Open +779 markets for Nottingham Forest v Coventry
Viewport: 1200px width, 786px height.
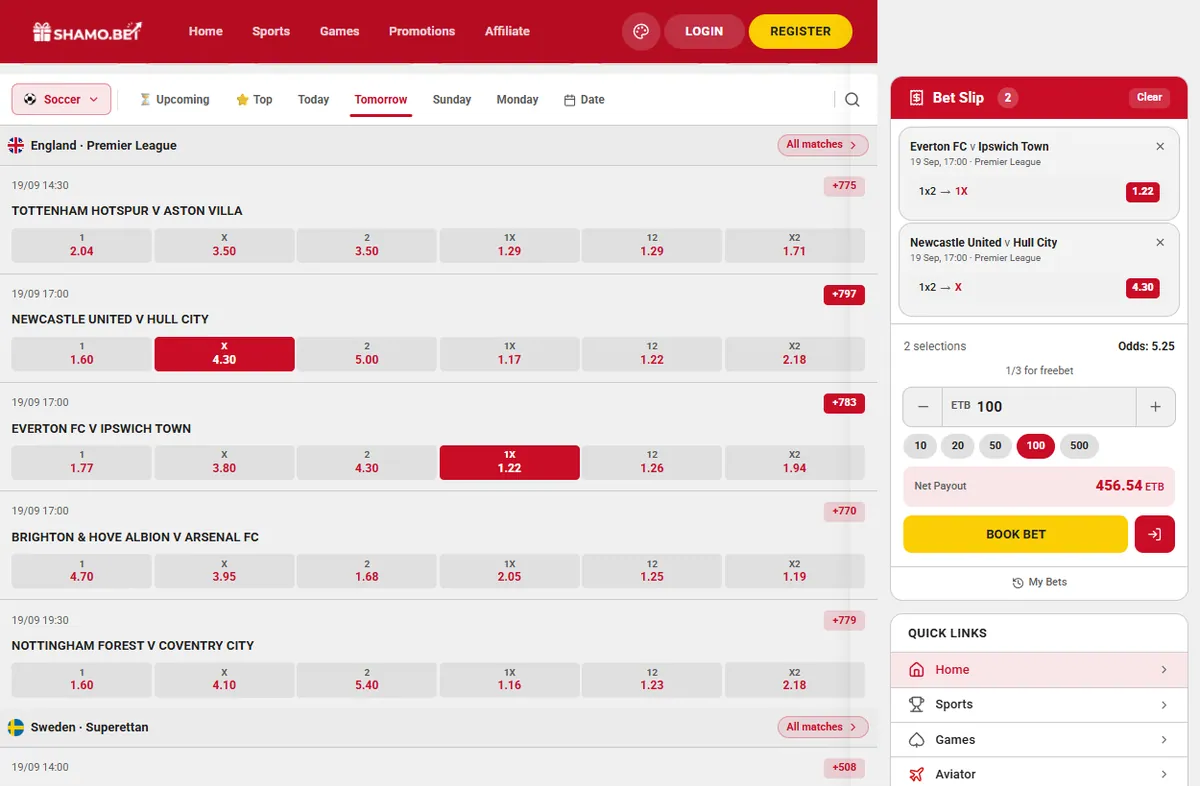click(844, 620)
